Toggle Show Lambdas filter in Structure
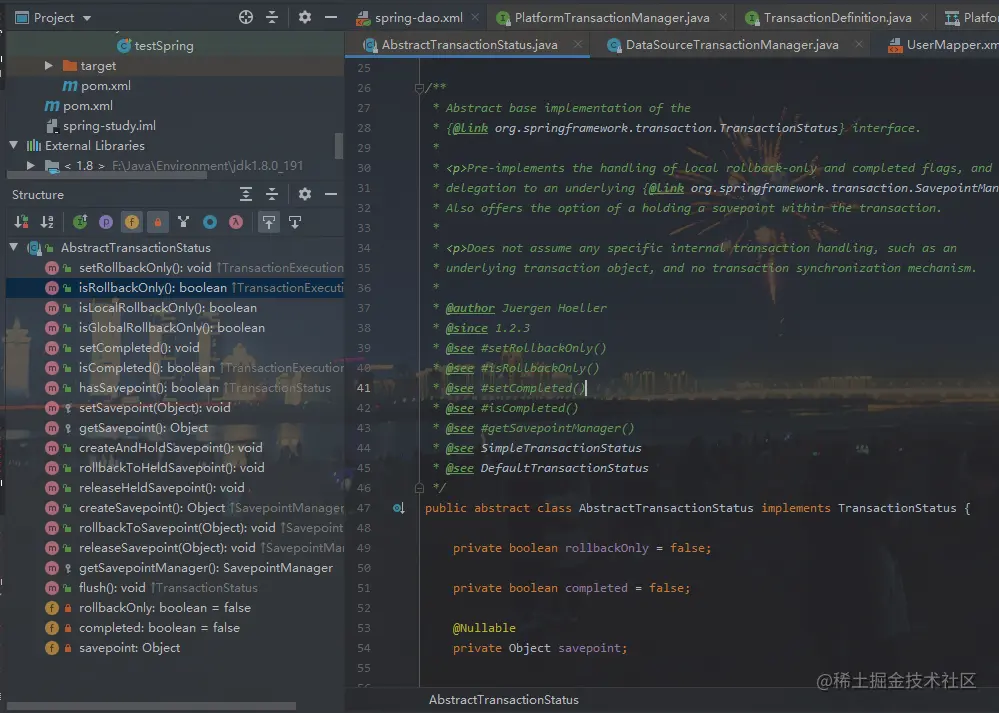The height and width of the screenshot is (713, 999). [236, 222]
